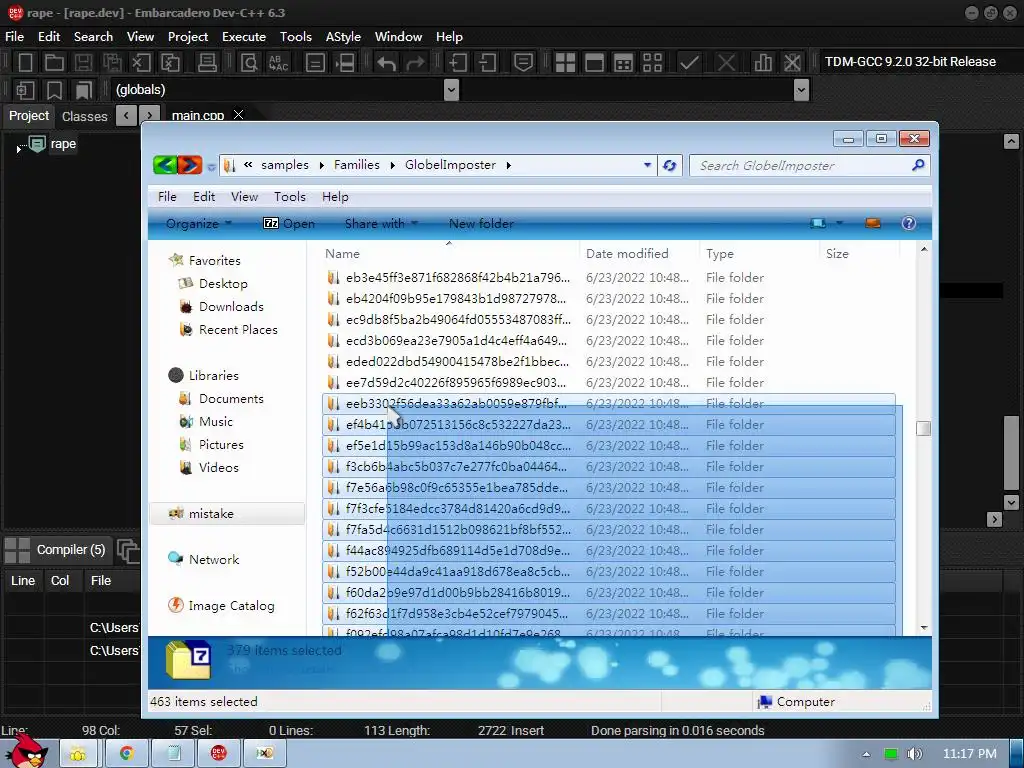This screenshot has width=1024, height=768.
Task: Click the Explorer file list vertical scrollbar thumb
Action: coord(923,428)
